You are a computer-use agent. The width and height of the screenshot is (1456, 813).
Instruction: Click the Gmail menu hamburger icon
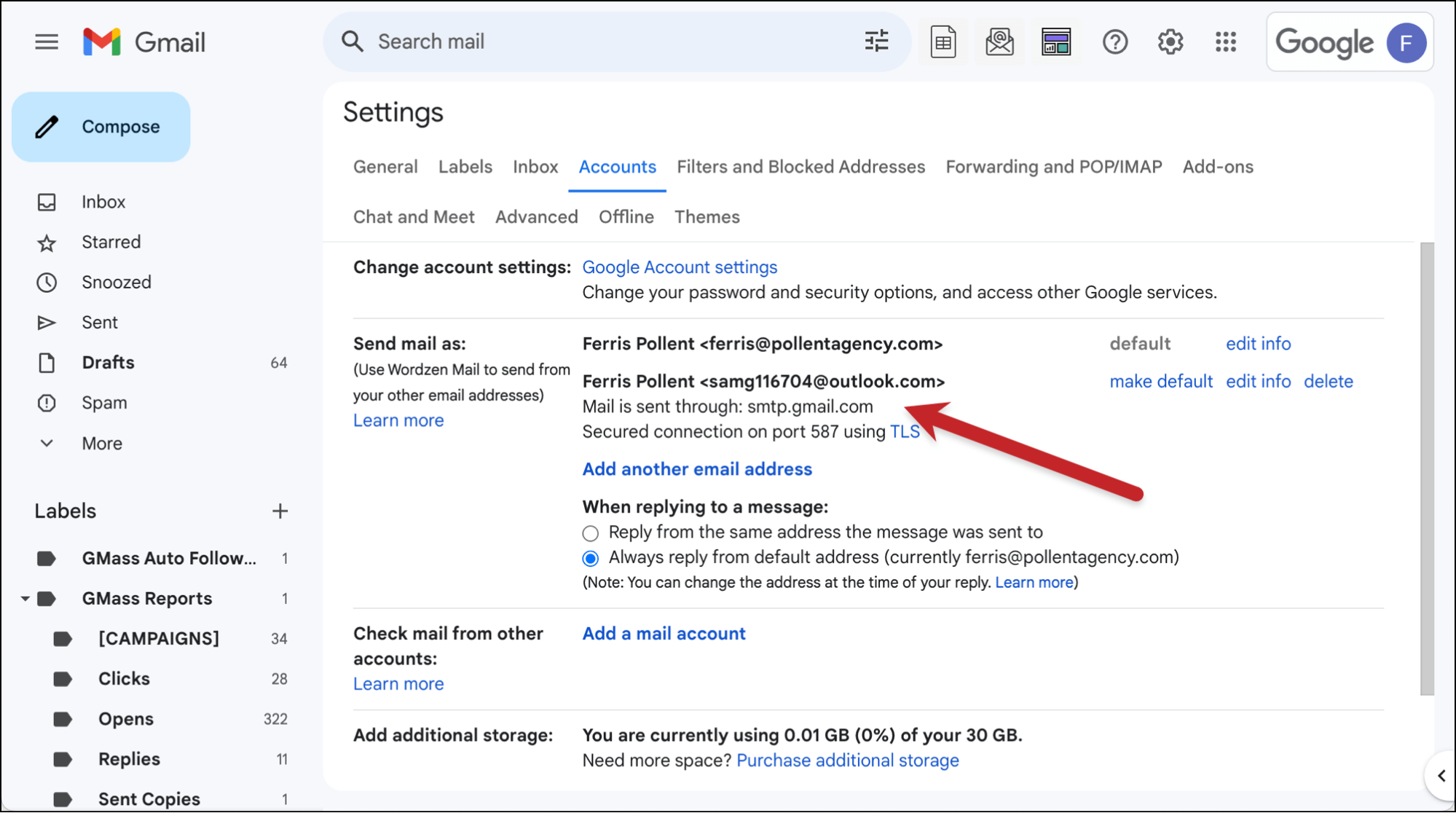tap(47, 41)
